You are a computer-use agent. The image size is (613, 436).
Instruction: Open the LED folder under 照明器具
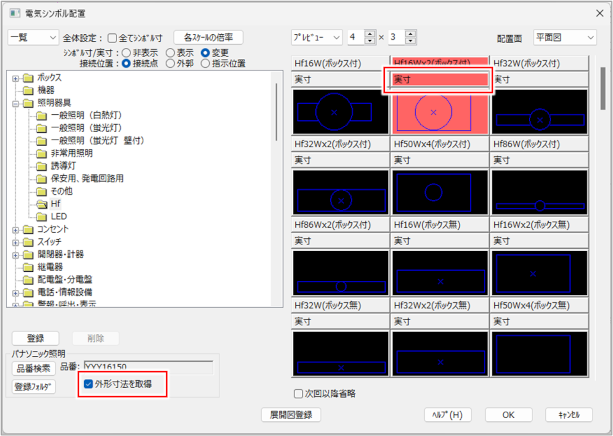click(58, 216)
